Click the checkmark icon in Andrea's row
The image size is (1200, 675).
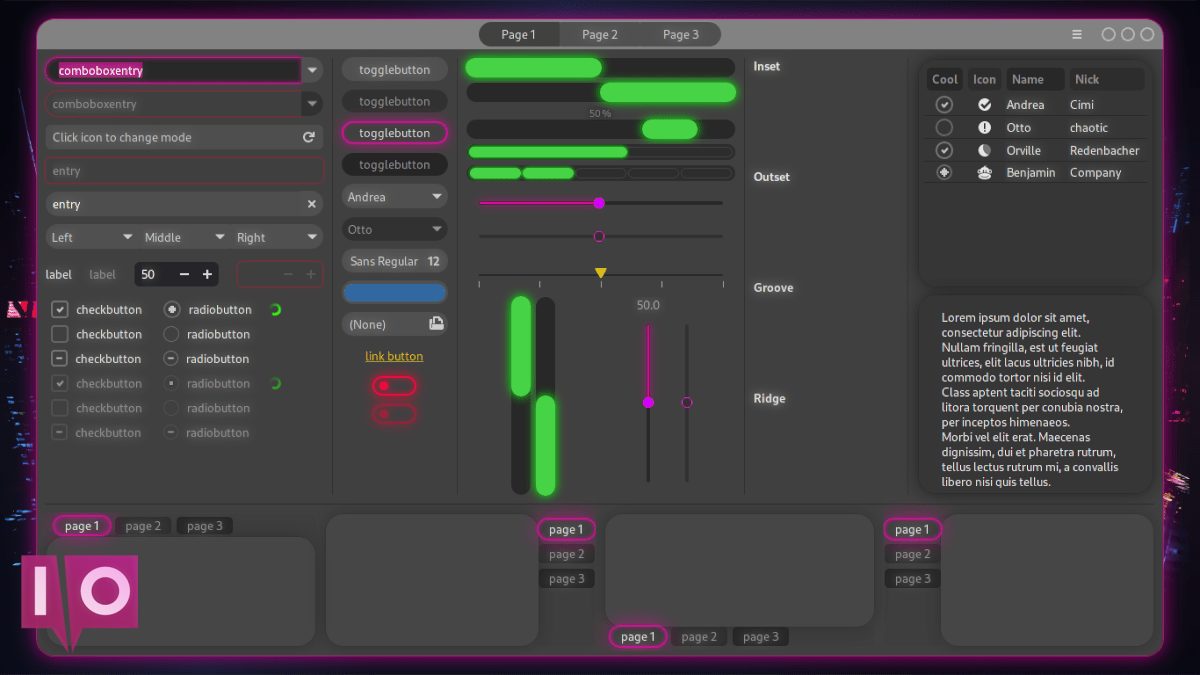click(x=985, y=105)
